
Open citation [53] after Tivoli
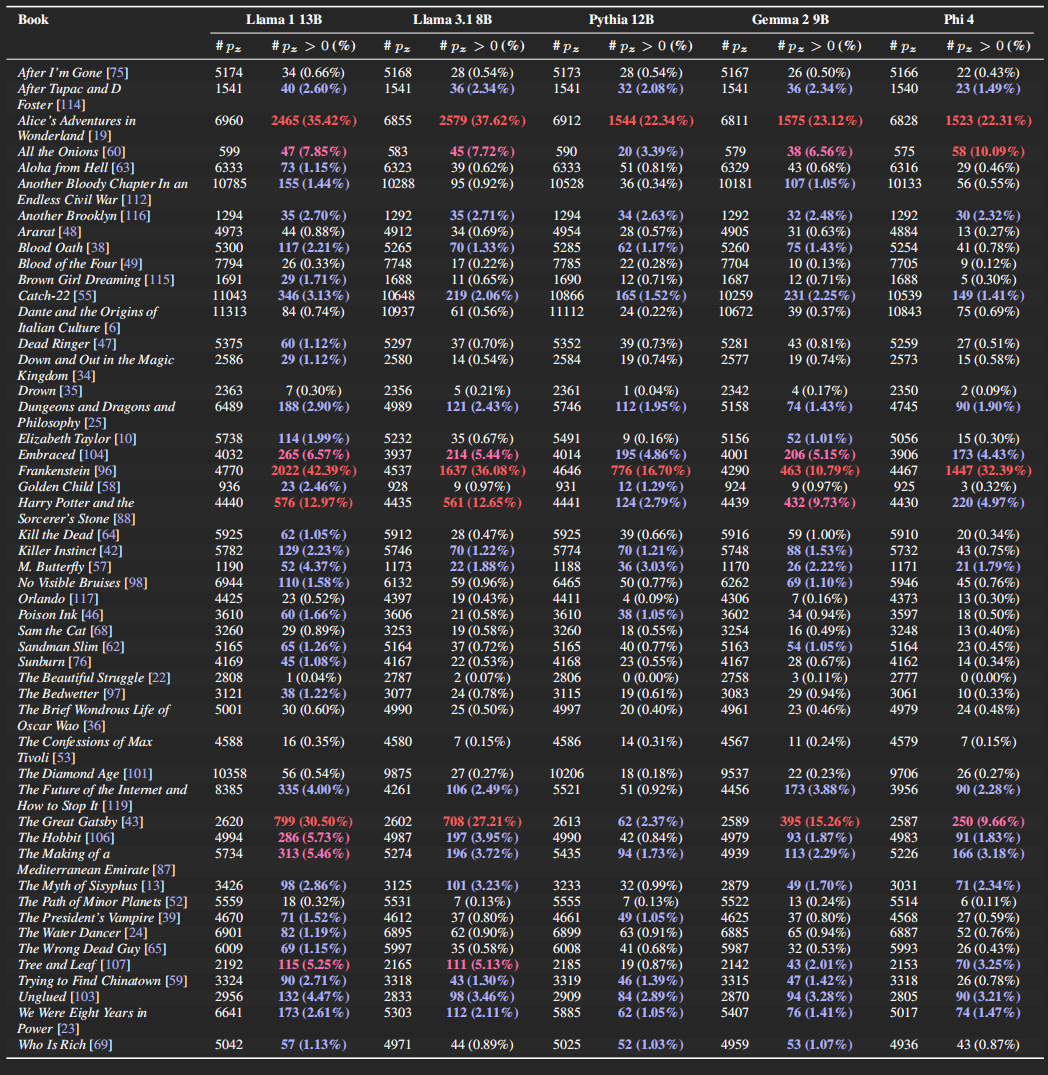pyautogui.click(x=64, y=758)
